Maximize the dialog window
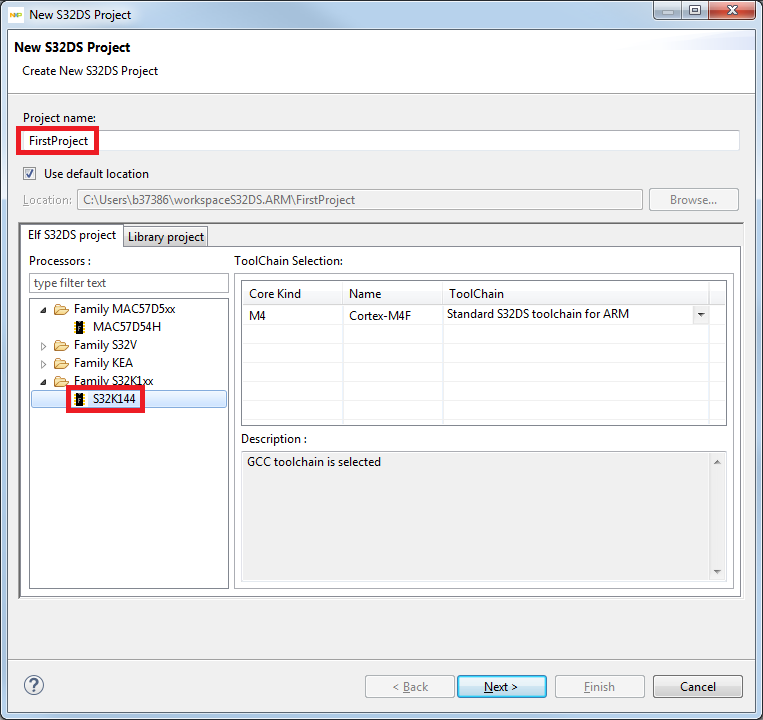 [695, 10]
